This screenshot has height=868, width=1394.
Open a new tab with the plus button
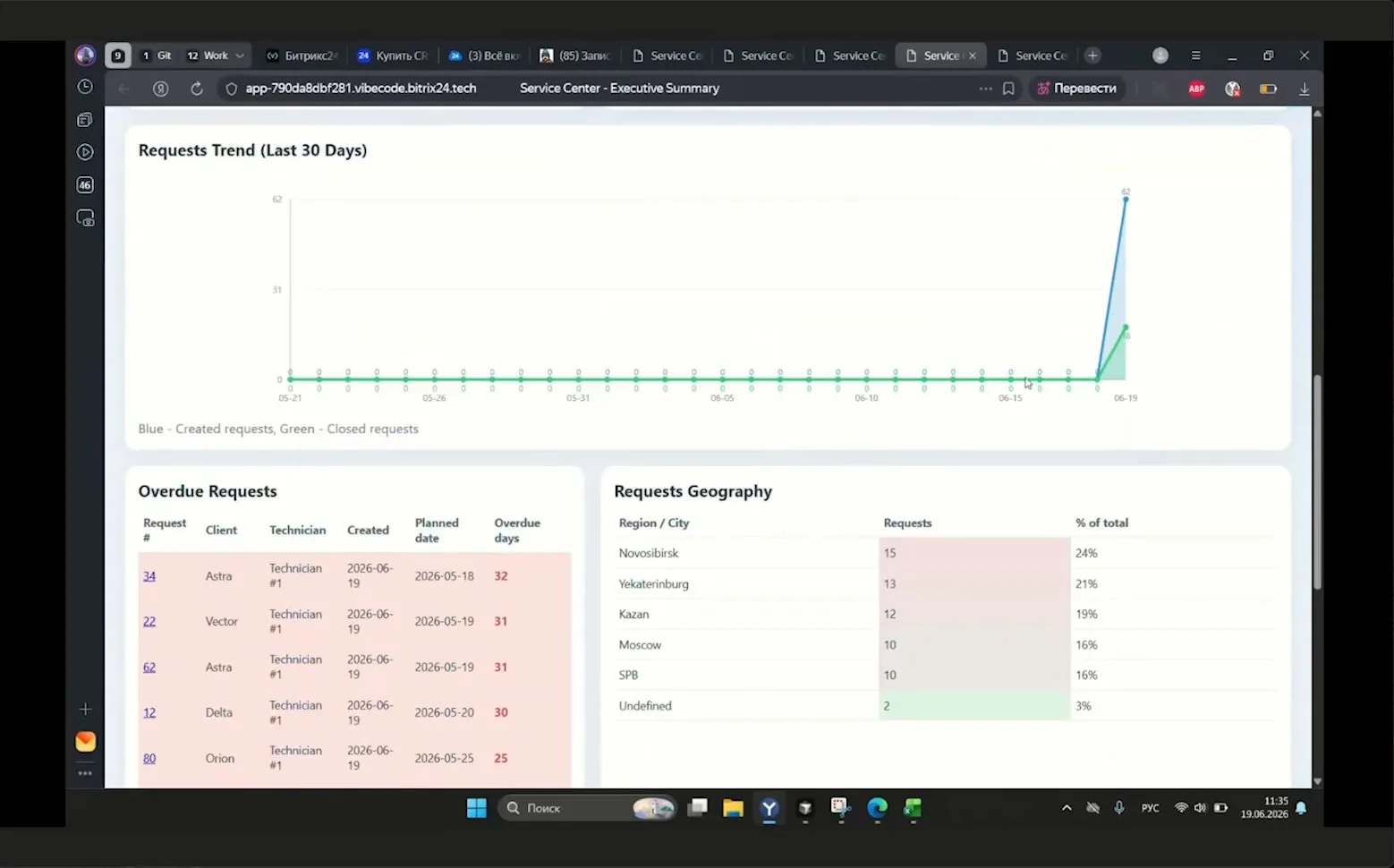point(1092,55)
